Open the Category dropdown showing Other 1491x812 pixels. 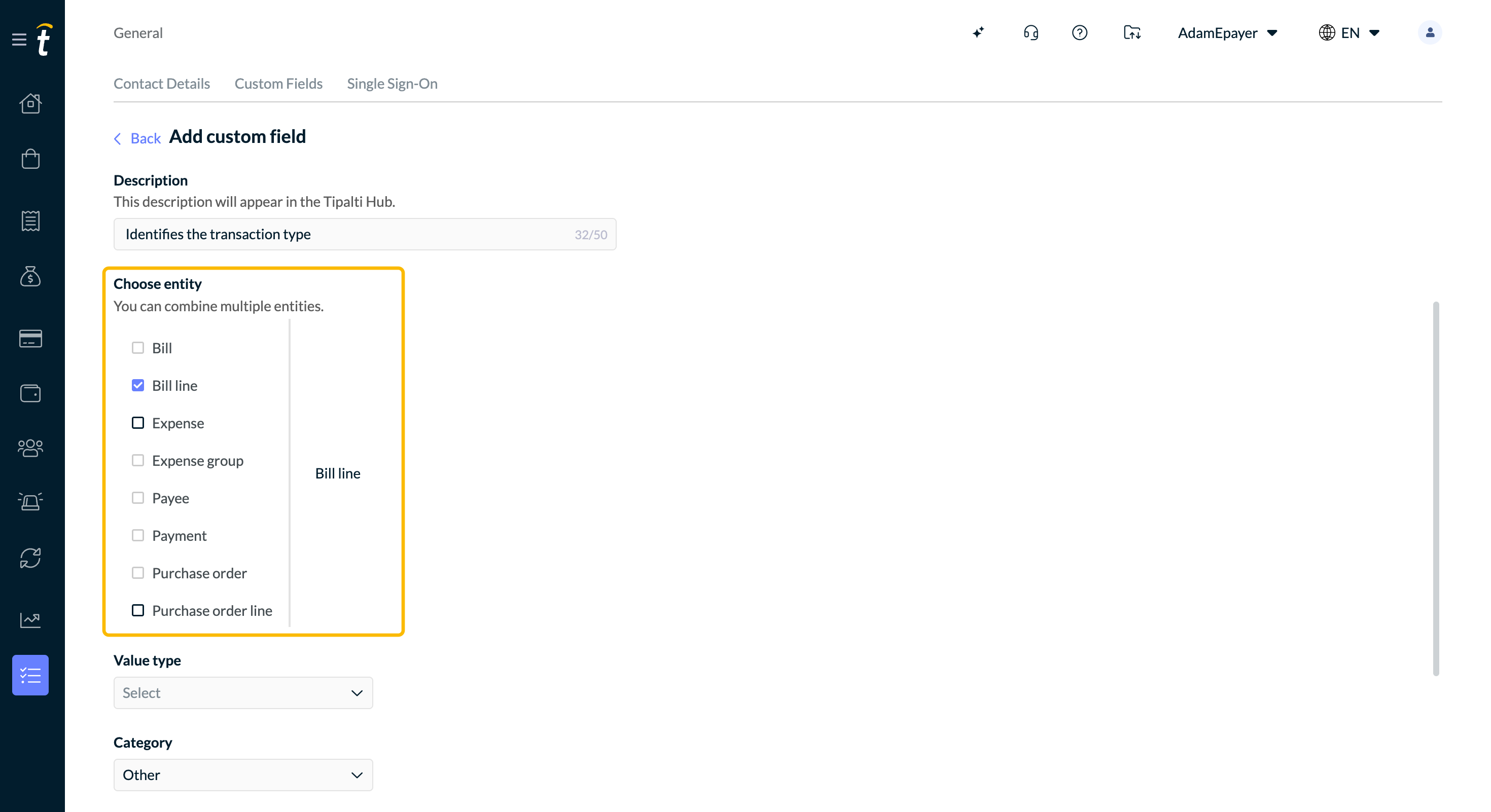(x=243, y=774)
